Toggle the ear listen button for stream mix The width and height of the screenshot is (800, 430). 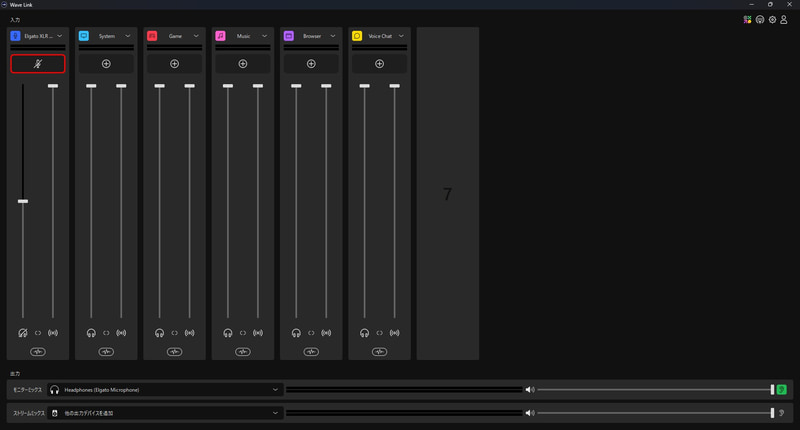782,413
